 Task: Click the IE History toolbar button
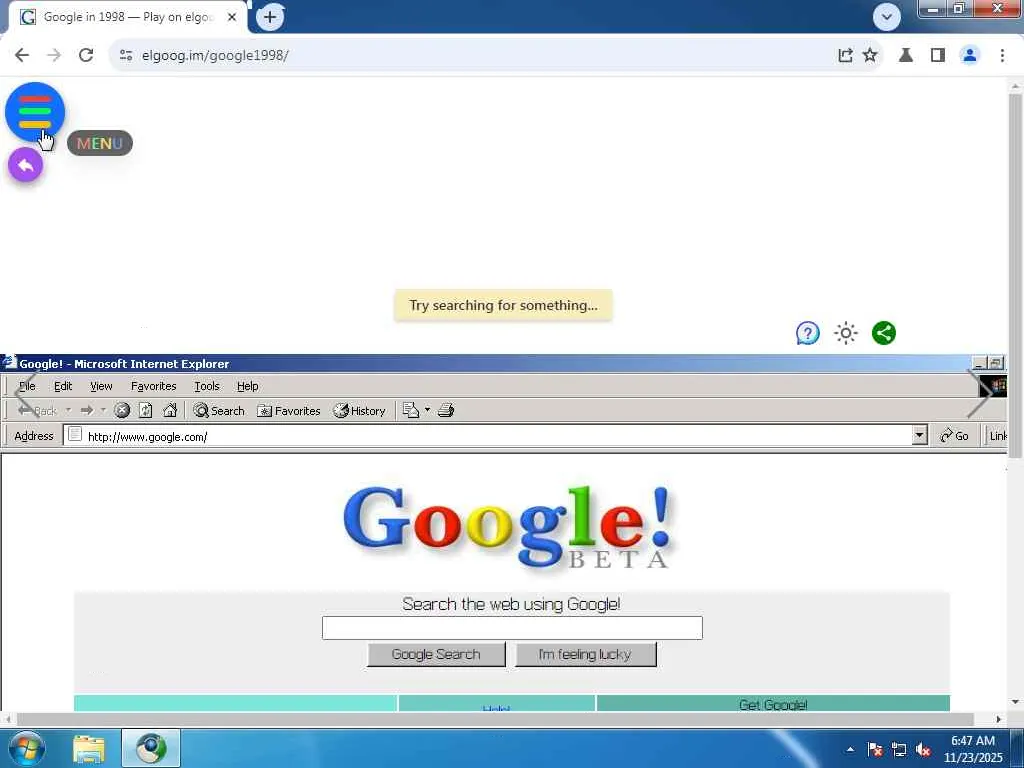[359, 411]
